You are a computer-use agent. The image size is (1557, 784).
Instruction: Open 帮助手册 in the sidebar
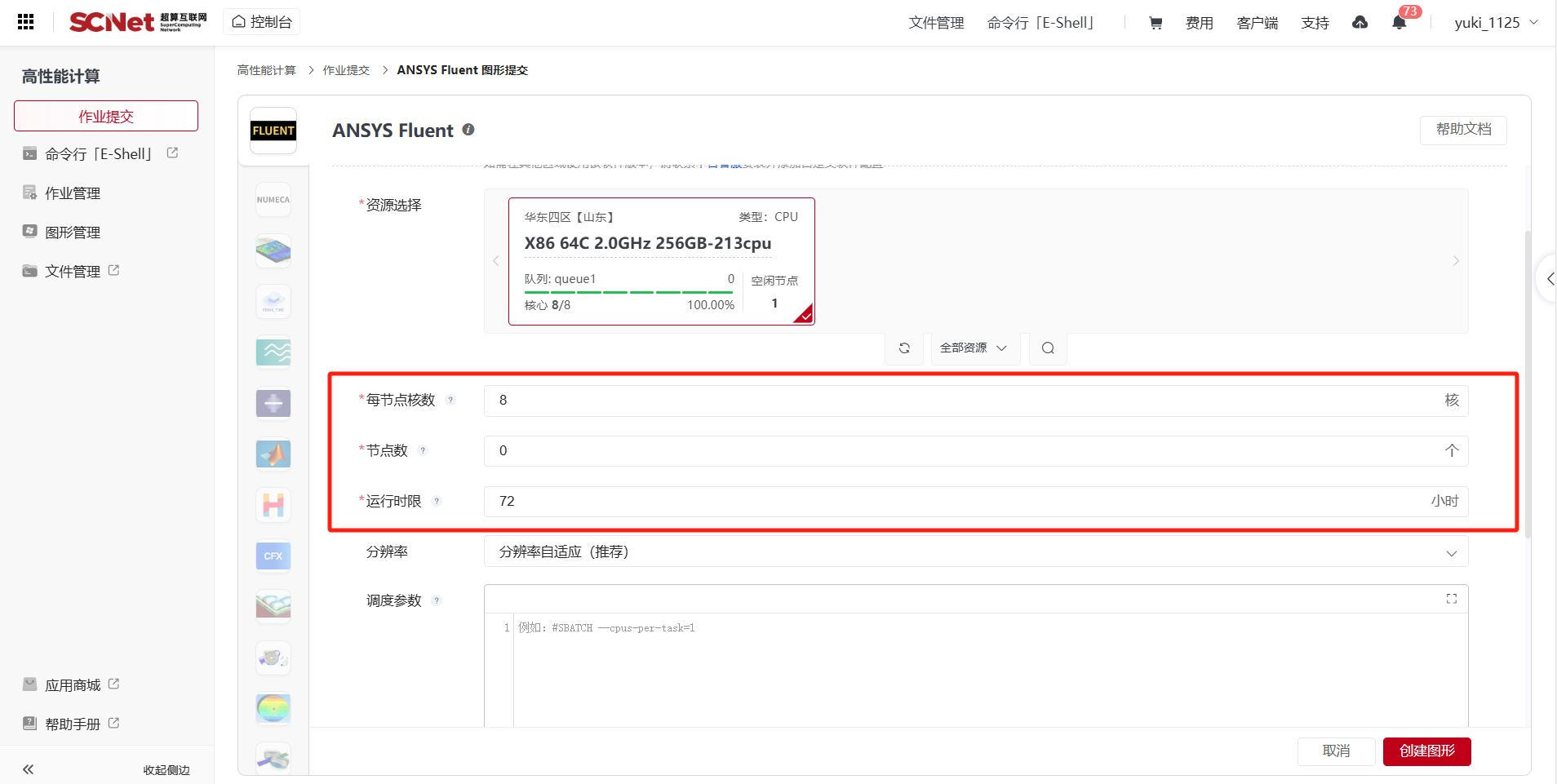coord(73,724)
